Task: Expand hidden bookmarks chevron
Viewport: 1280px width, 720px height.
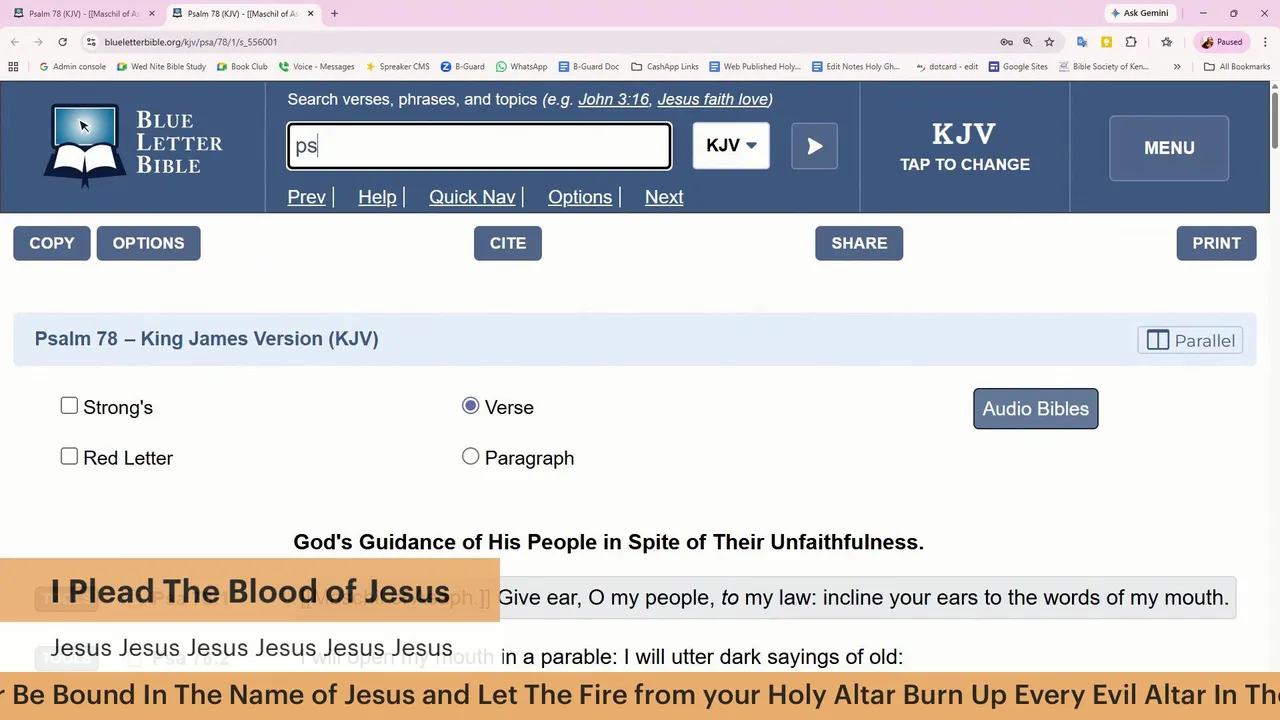Action: 1177,67
